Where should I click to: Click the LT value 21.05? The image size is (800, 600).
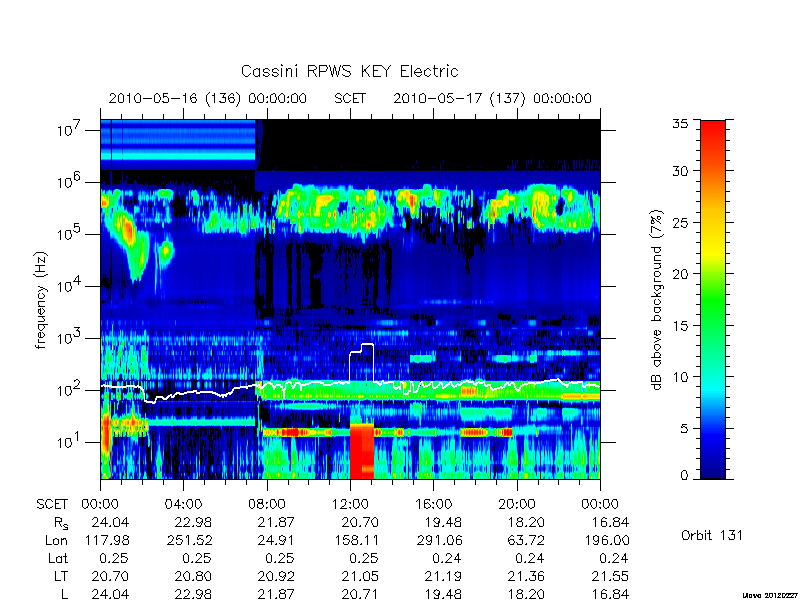coord(360,576)
